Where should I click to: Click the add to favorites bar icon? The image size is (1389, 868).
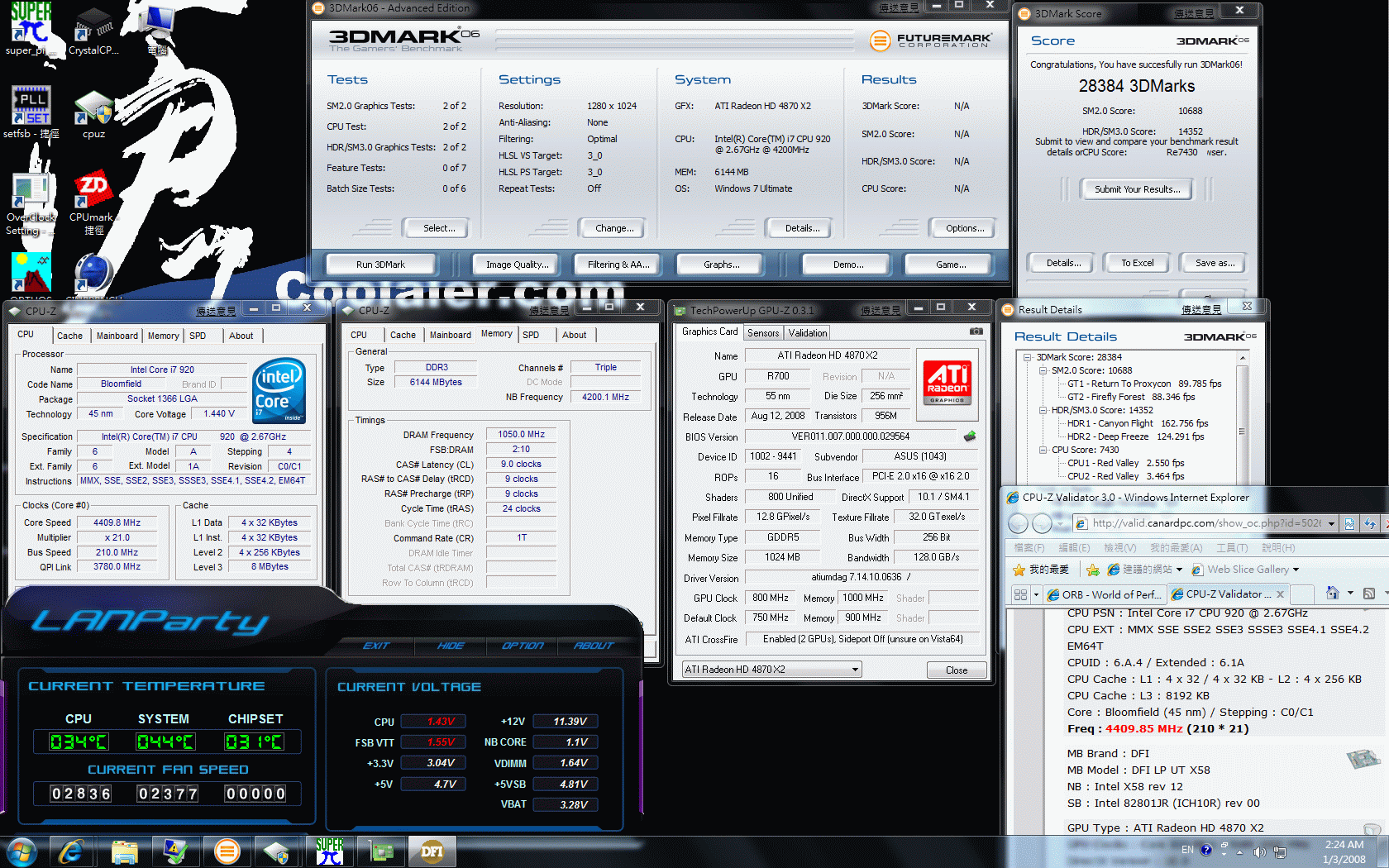(1092, 570)
